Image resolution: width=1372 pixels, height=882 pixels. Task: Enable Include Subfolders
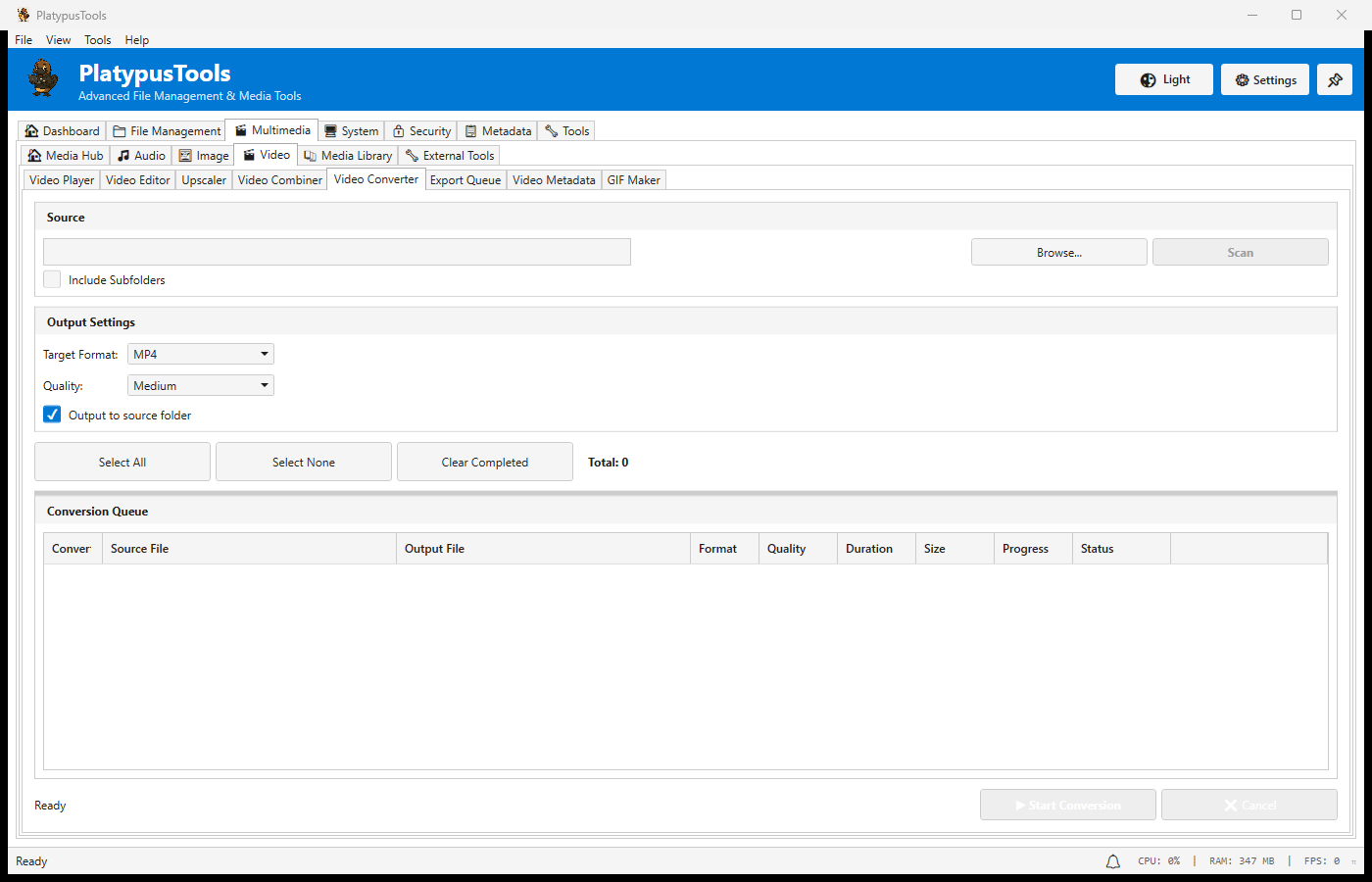click(x=51, y=279)
